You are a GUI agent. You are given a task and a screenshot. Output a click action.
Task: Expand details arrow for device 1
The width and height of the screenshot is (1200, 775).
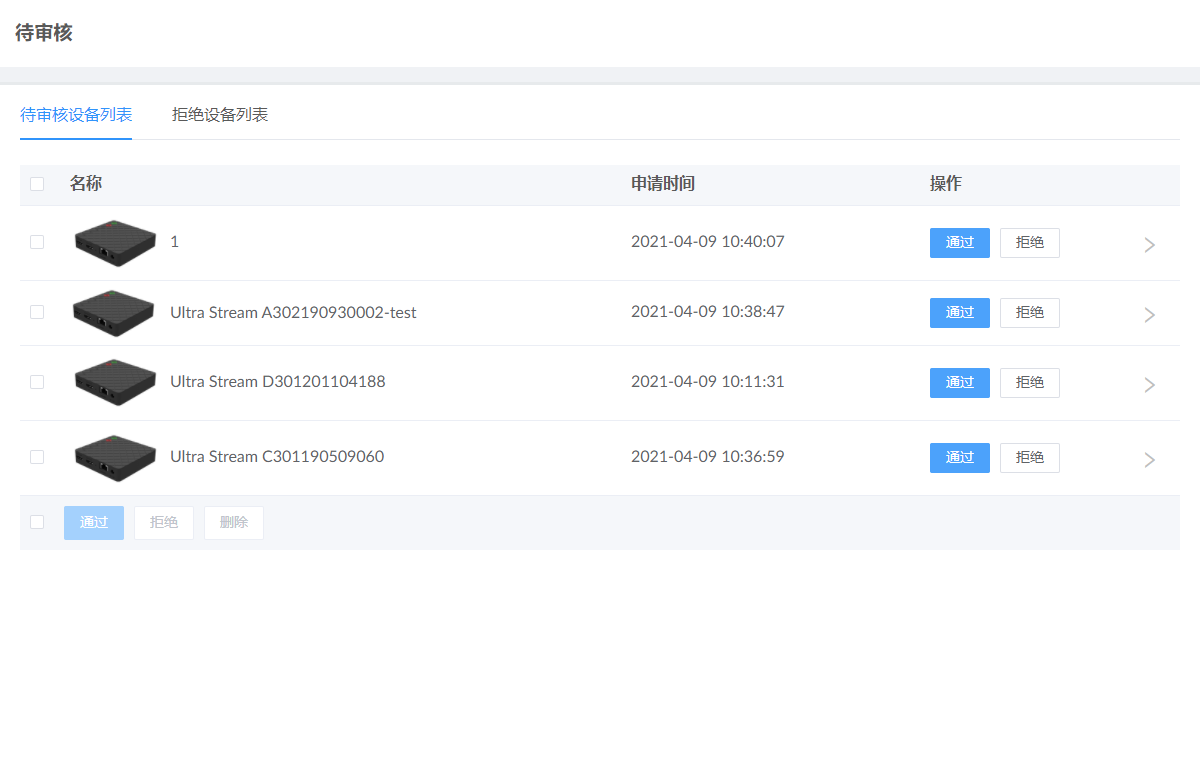pyautogui.click(x=1149, y=244)
